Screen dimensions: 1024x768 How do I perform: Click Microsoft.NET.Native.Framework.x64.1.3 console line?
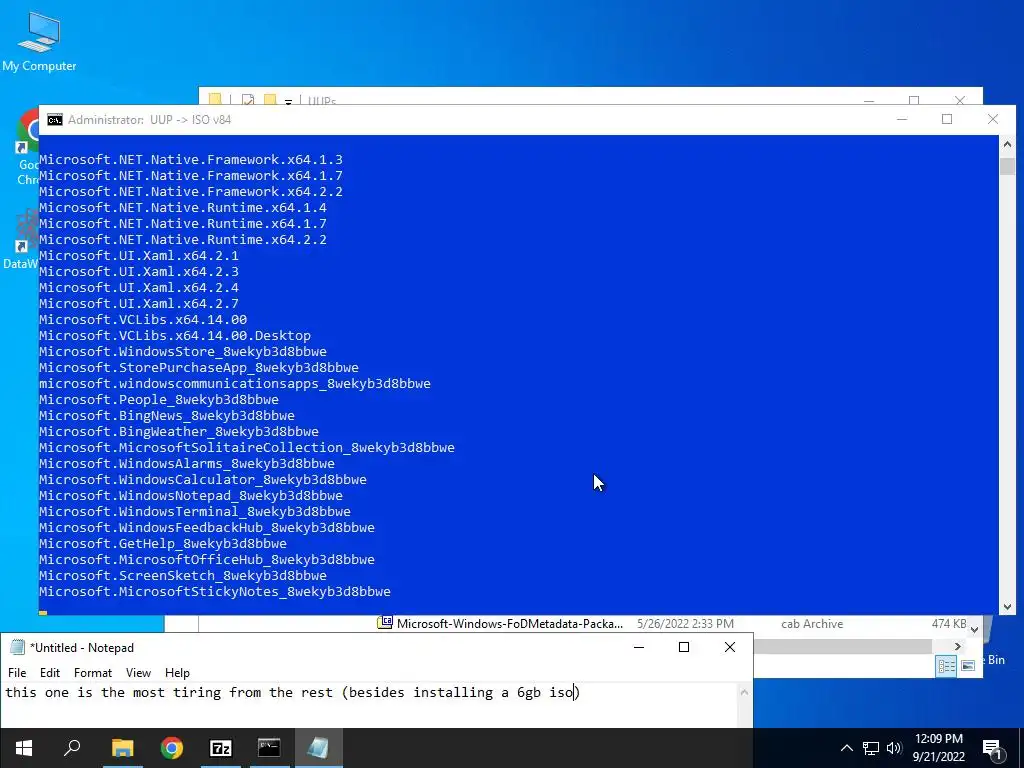point(191,159)
